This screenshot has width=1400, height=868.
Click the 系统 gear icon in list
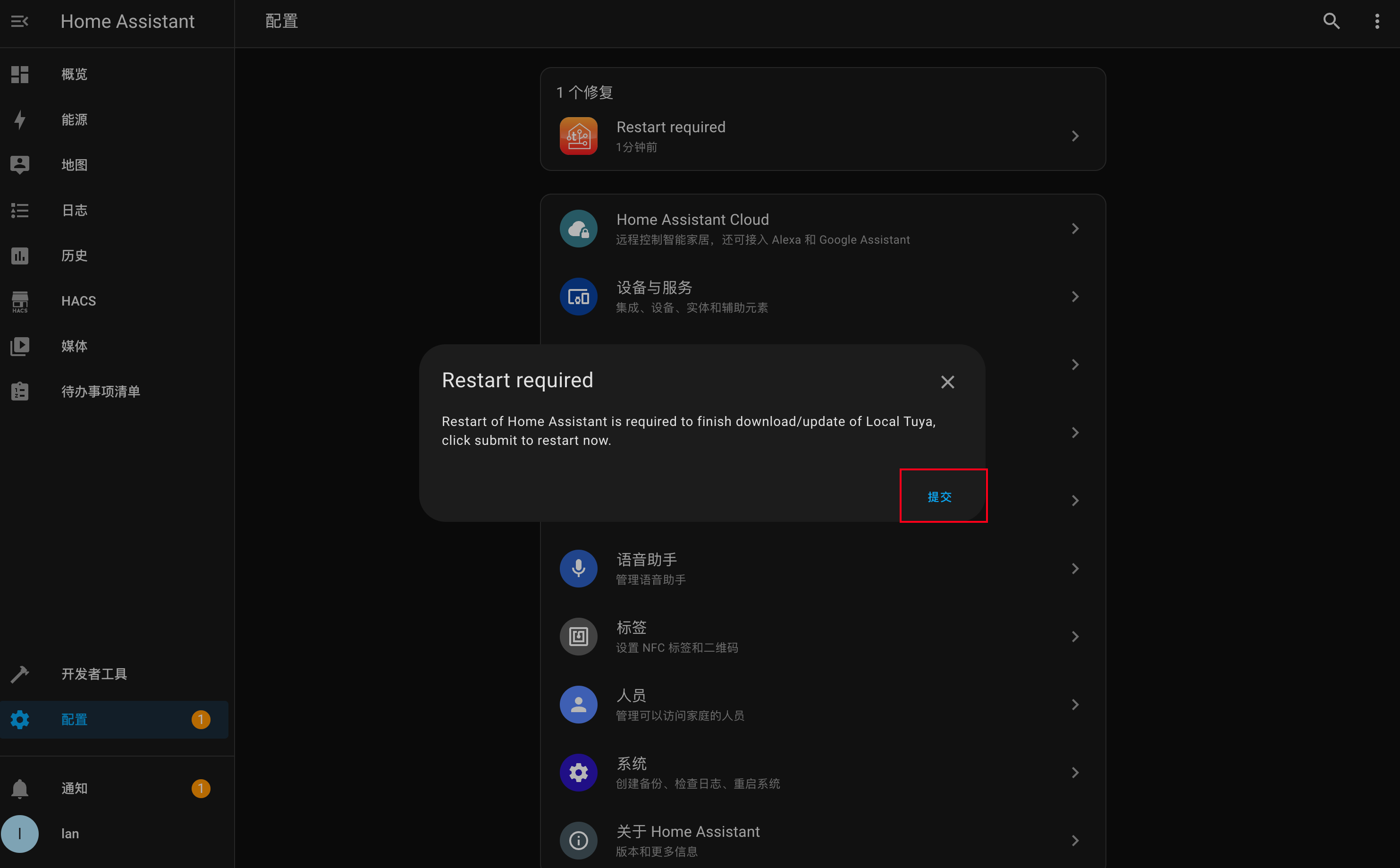coord(578,773)
